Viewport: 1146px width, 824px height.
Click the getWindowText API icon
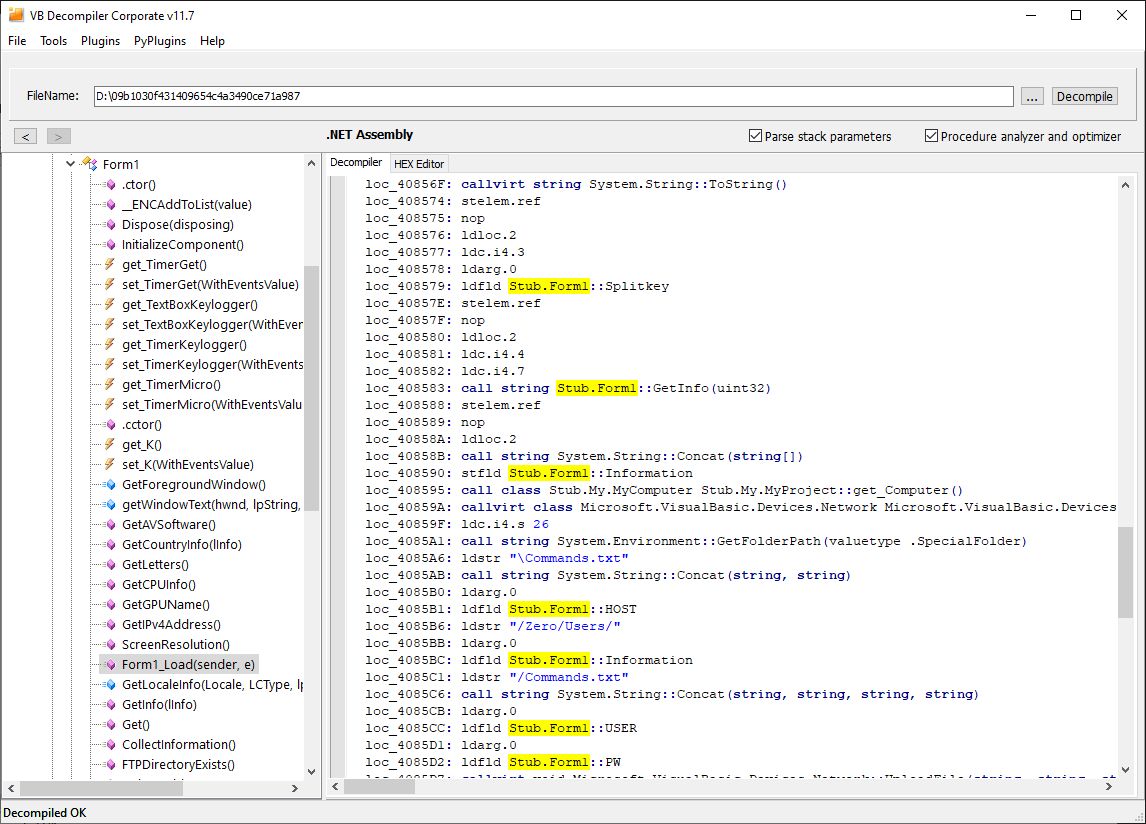click(111, 504)
